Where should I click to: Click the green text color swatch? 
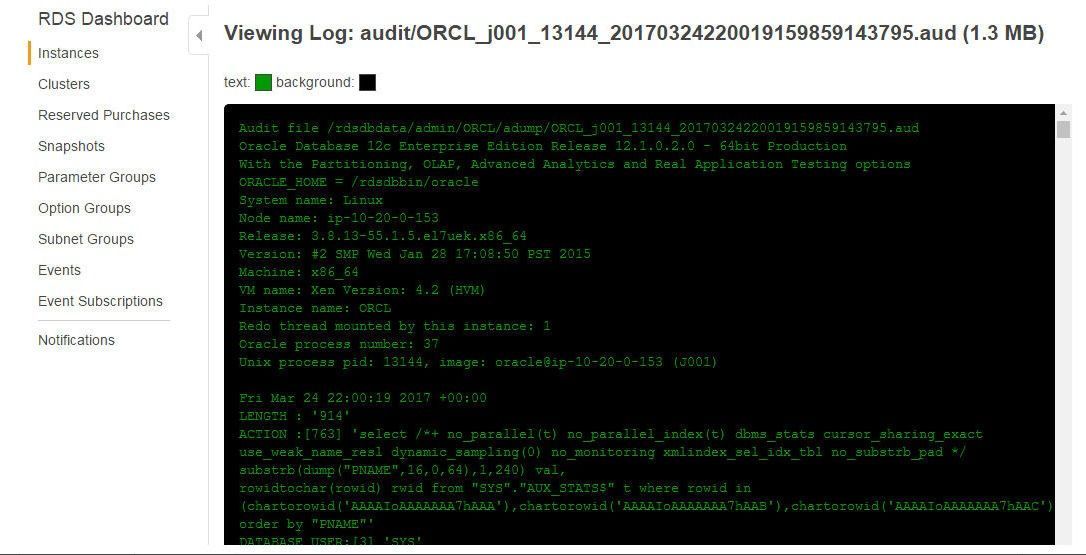coord(263,82)
